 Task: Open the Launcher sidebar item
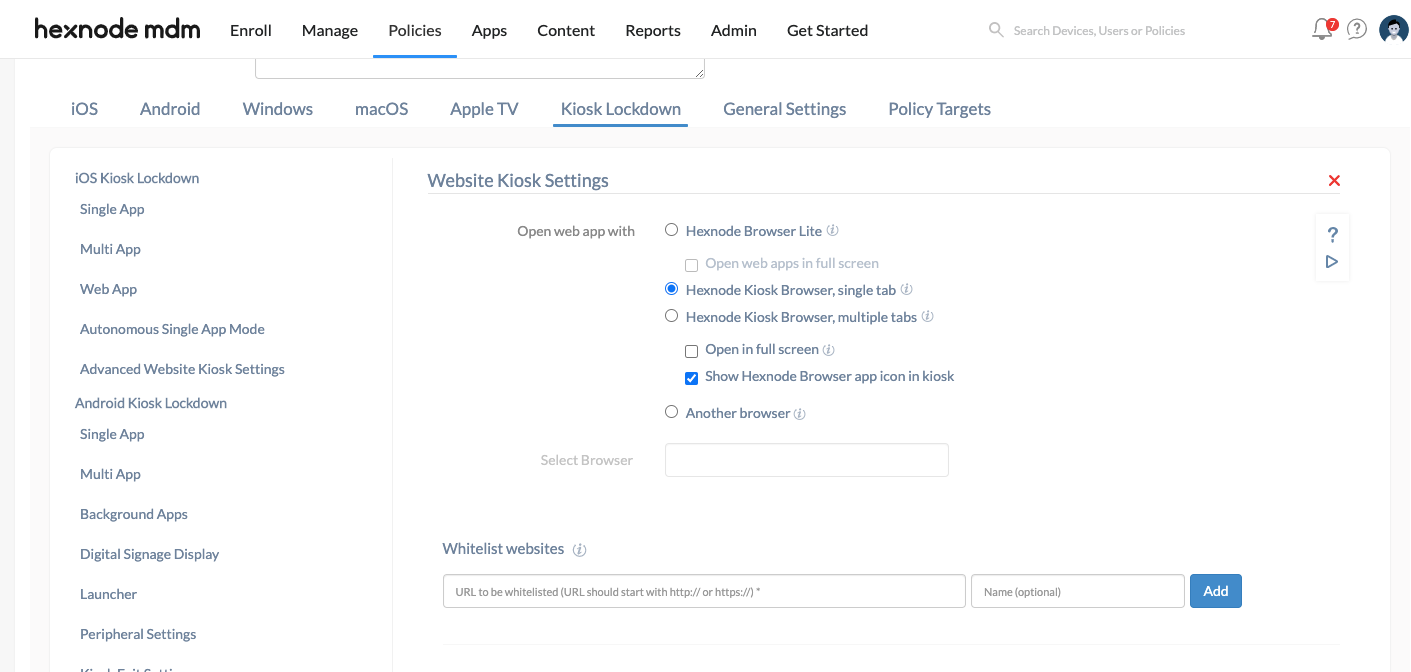[108, 594]
